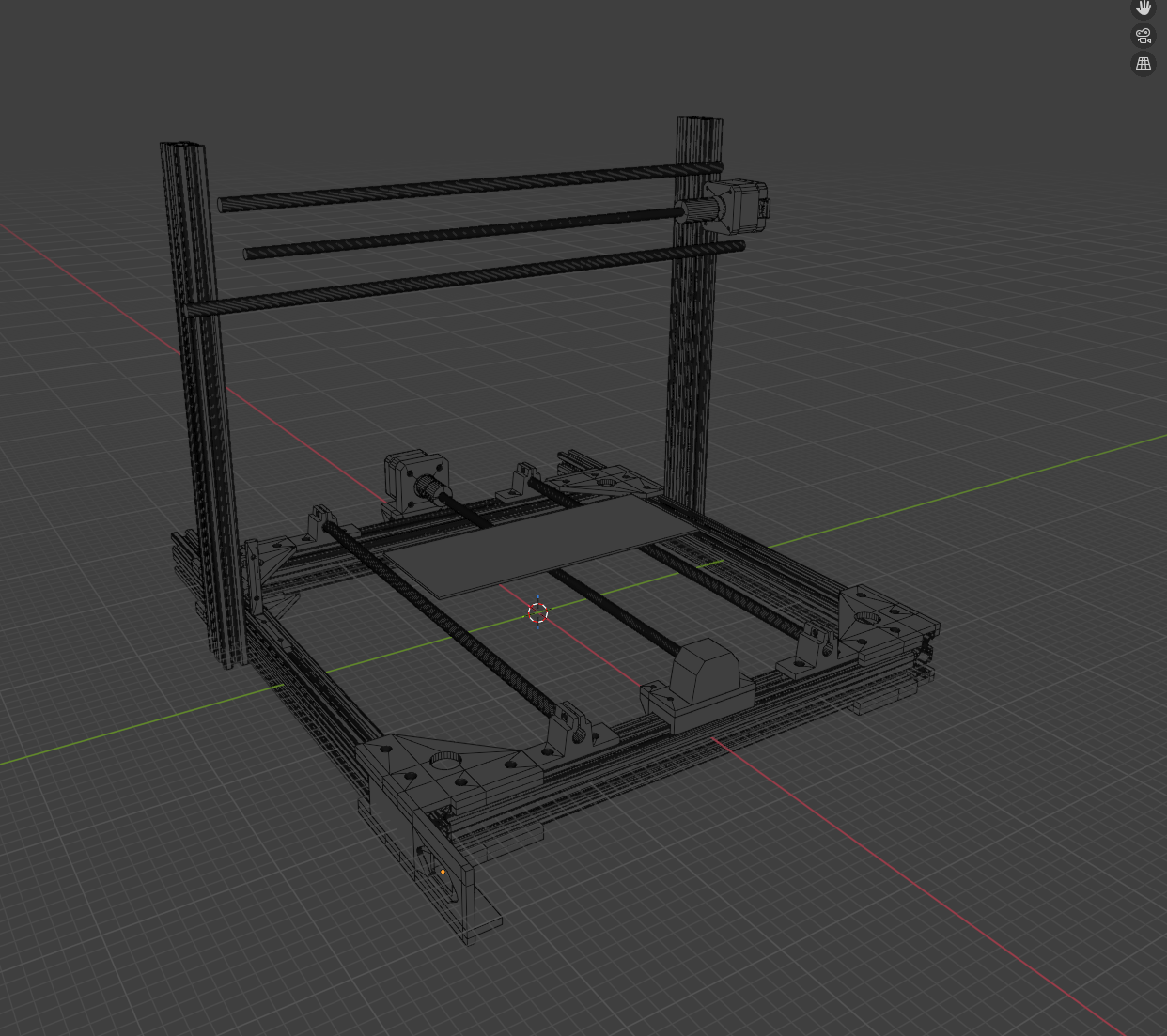This screenshot has width=1167, height=1036.
Task: Click the hand-shaped pan view icon
Action: click(x=1144, y=8)
